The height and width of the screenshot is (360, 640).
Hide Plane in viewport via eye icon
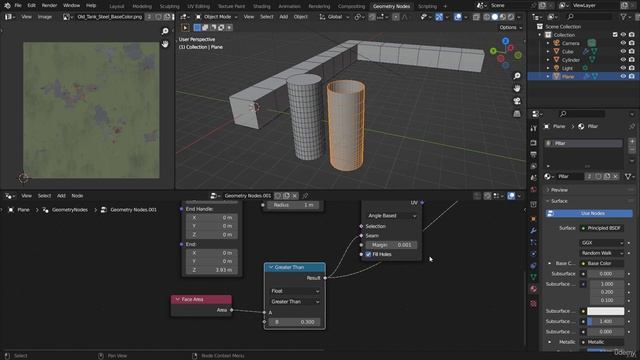[623, 76]
